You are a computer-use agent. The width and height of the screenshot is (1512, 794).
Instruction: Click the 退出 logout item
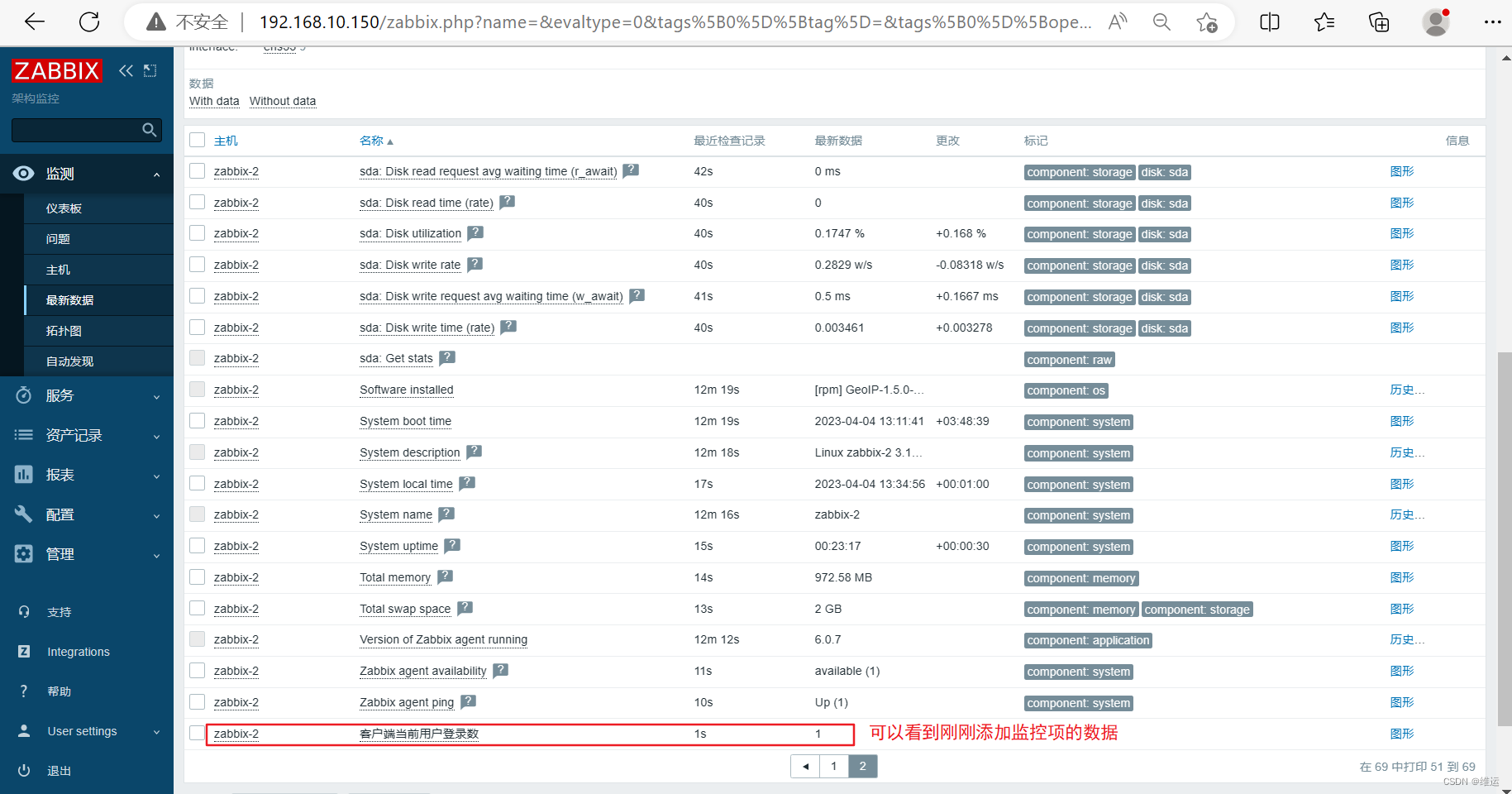[59, 771]
